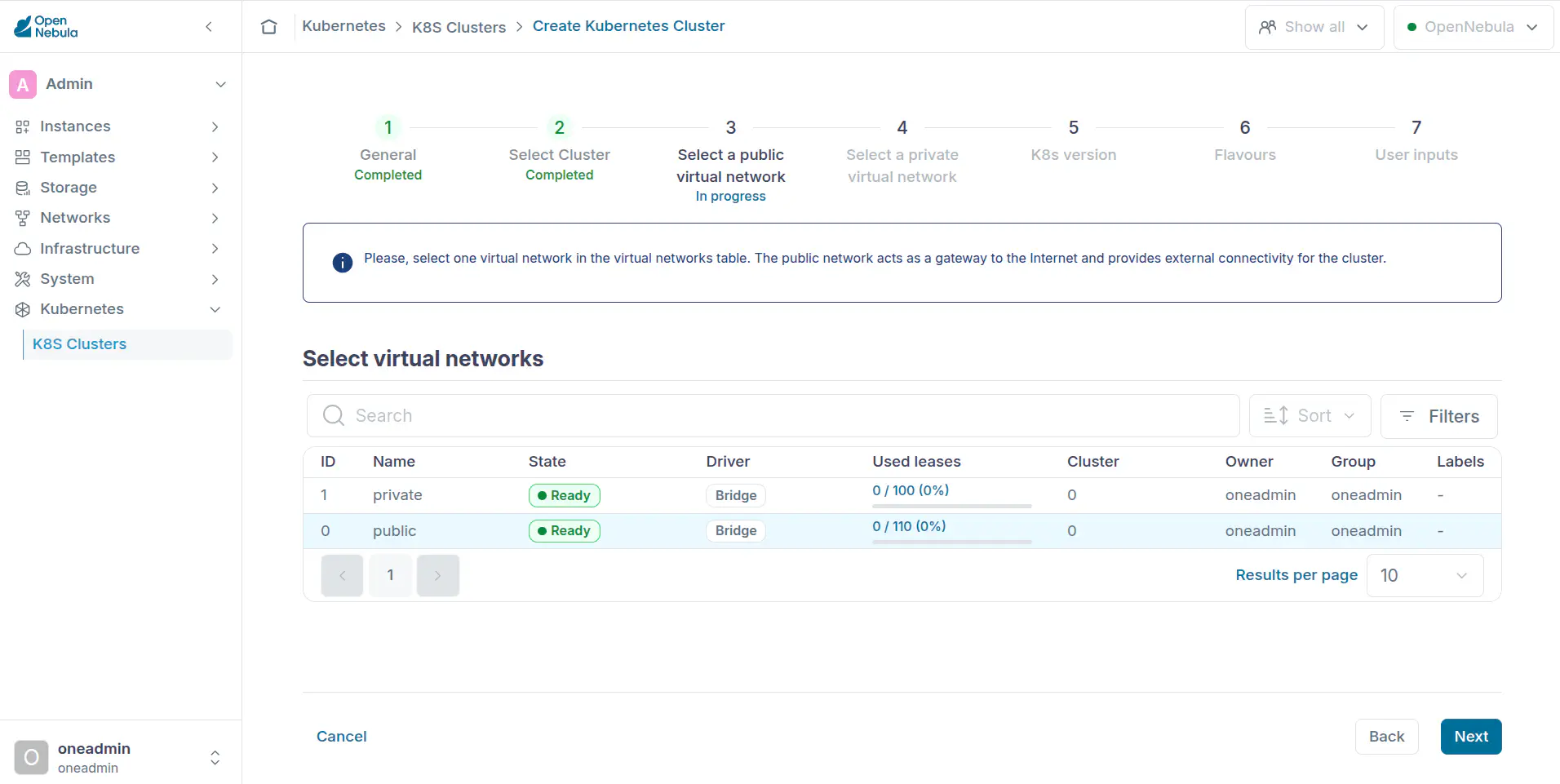Click the oneadmin user avatar
The width and height of the screenshot is (1560, 784).
point(31,758)
